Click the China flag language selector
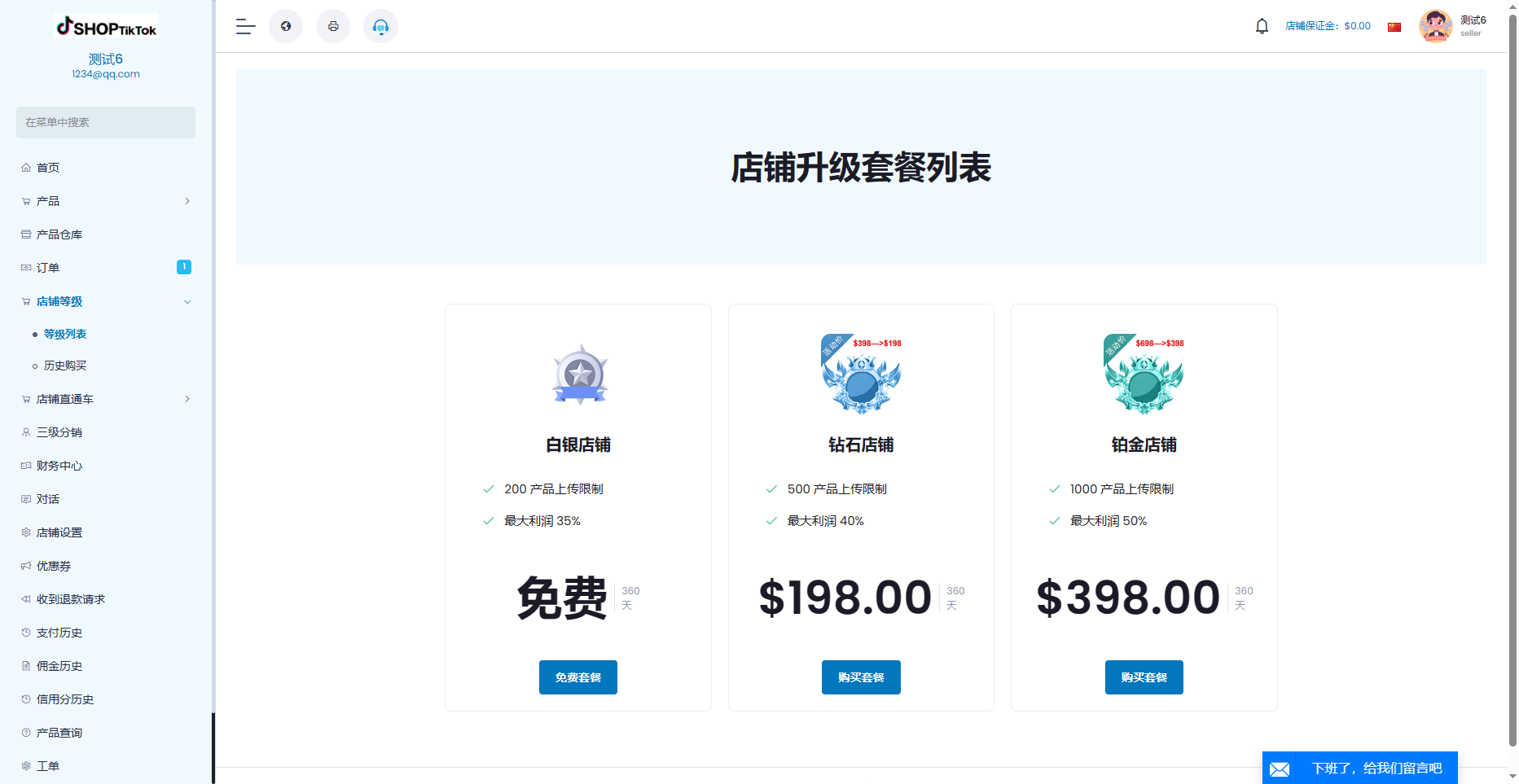This screenshot has height=784, width=1519. point(1394,27)
